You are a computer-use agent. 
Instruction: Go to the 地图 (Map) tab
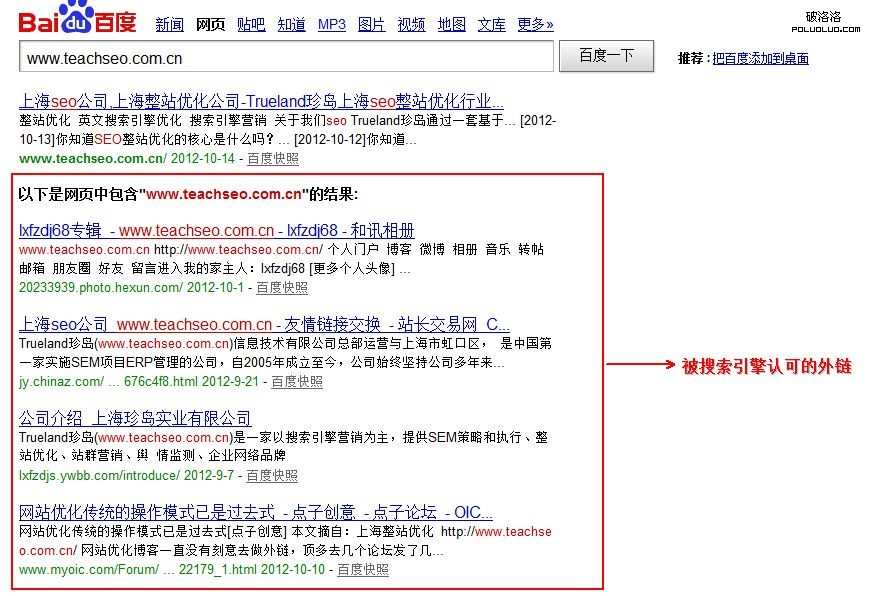click(451, 25)
